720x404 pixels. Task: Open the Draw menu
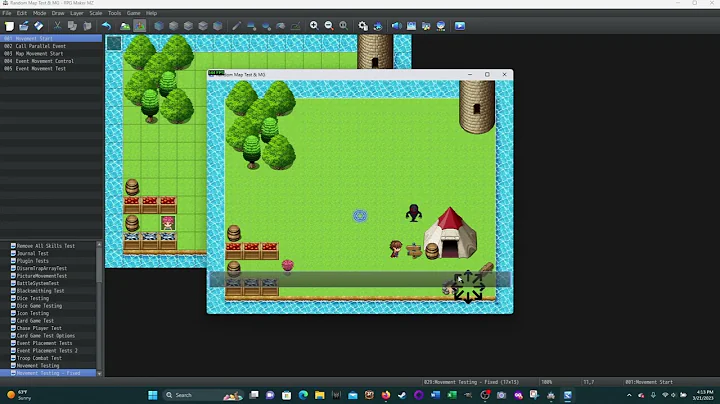[58, 13]
